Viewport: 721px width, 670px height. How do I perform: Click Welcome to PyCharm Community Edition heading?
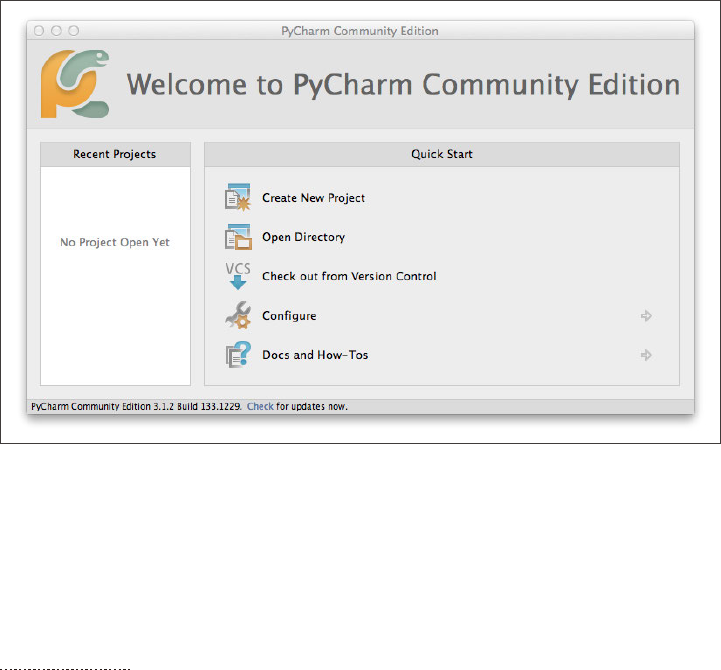403,85
